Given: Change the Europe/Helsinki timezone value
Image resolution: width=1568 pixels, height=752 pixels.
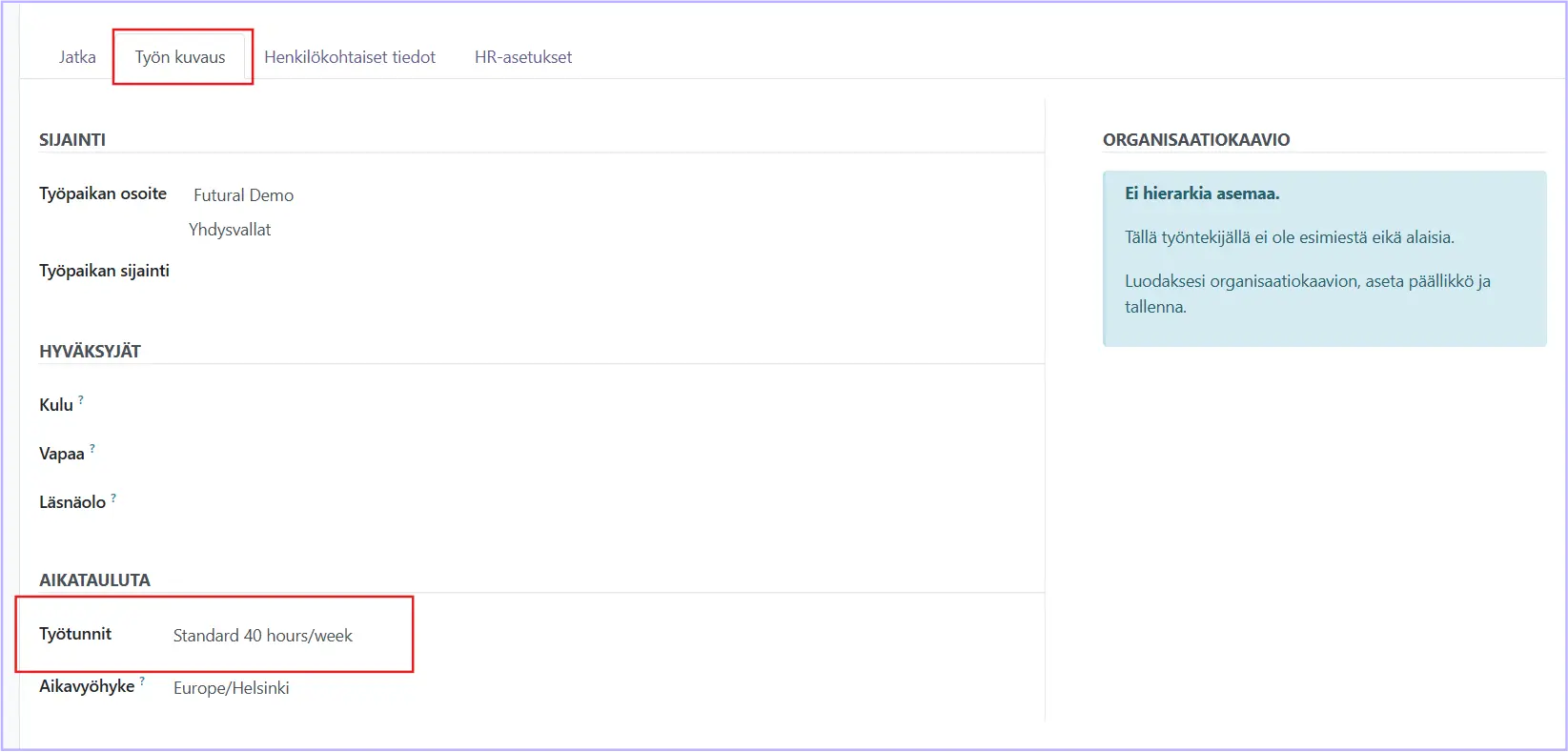Looking at the screenshot, I should 232,688.
